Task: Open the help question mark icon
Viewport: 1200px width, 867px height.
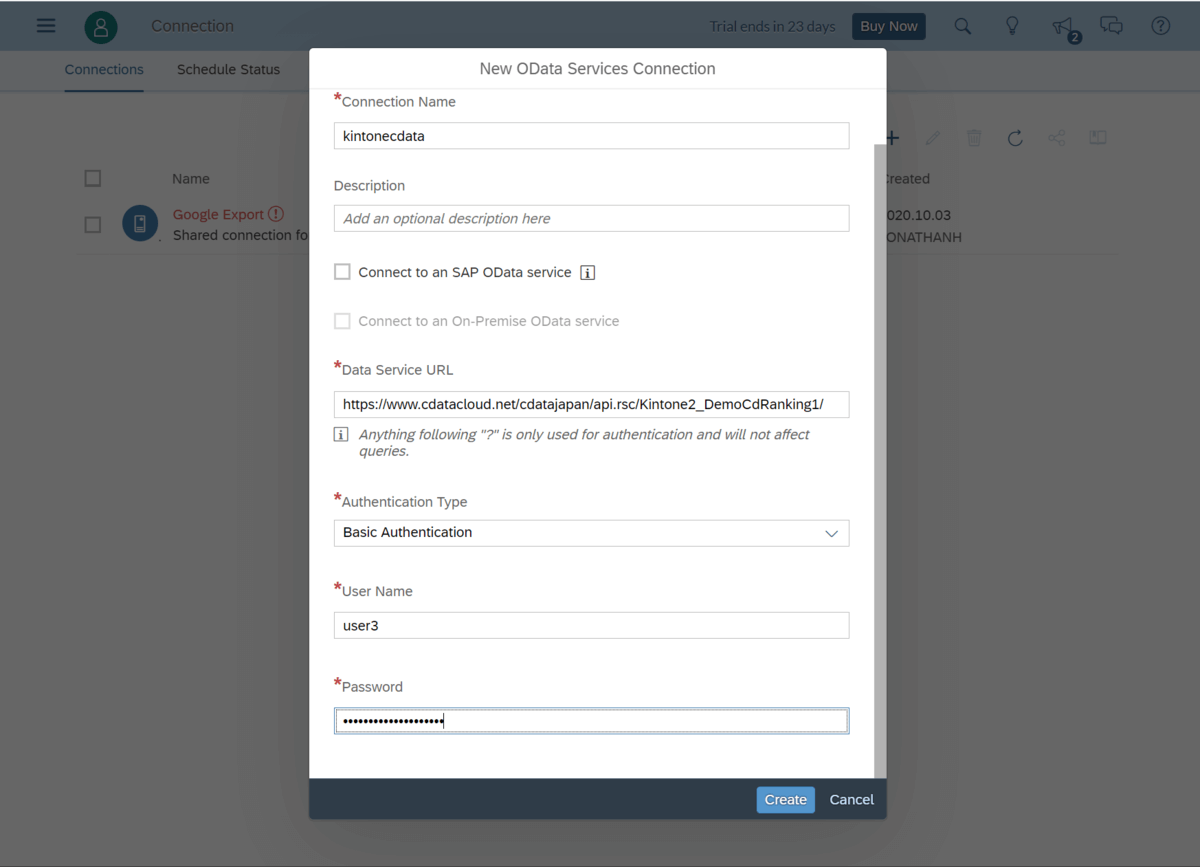Action: click(x=1160, y=26)
